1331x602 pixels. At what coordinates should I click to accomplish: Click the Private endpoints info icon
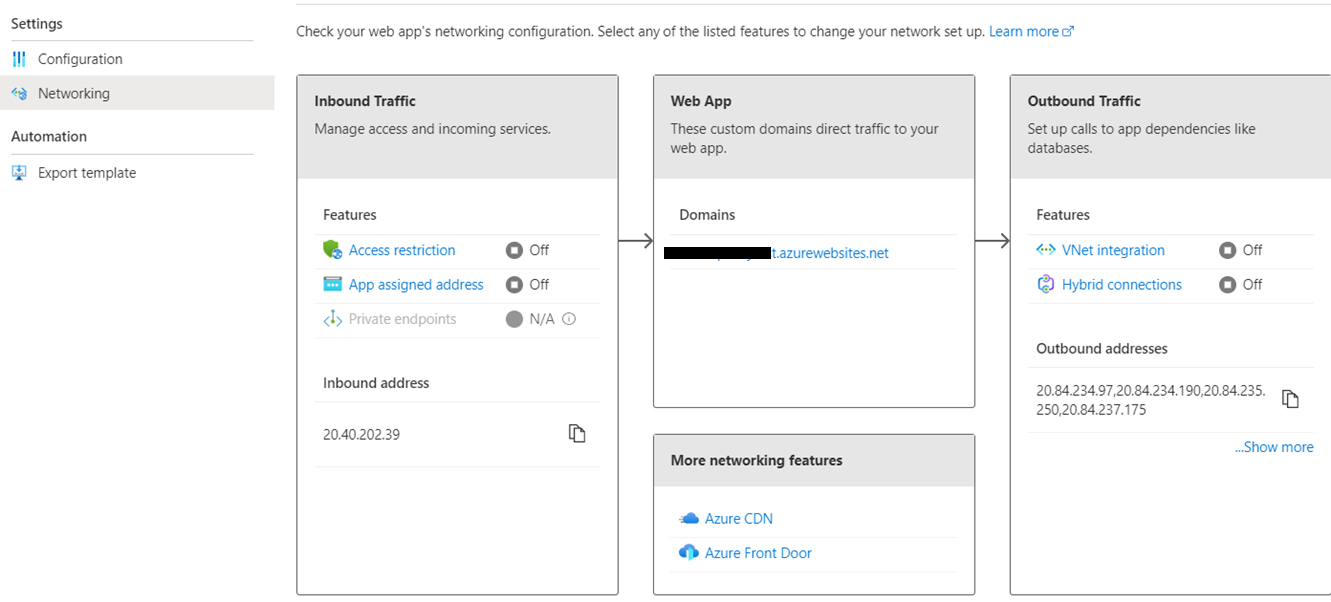click(x=569, y=319)
